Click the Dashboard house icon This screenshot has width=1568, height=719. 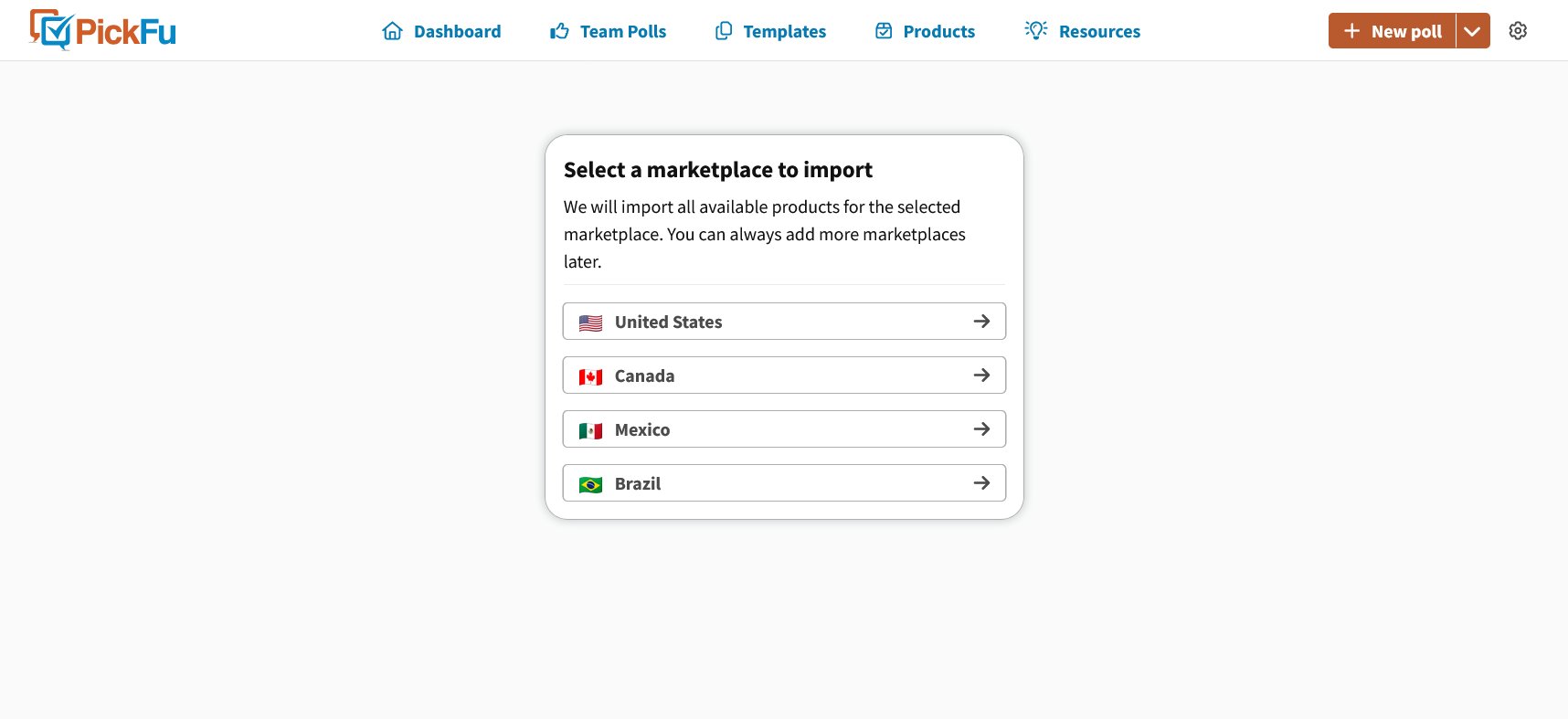tap(392, 31)
